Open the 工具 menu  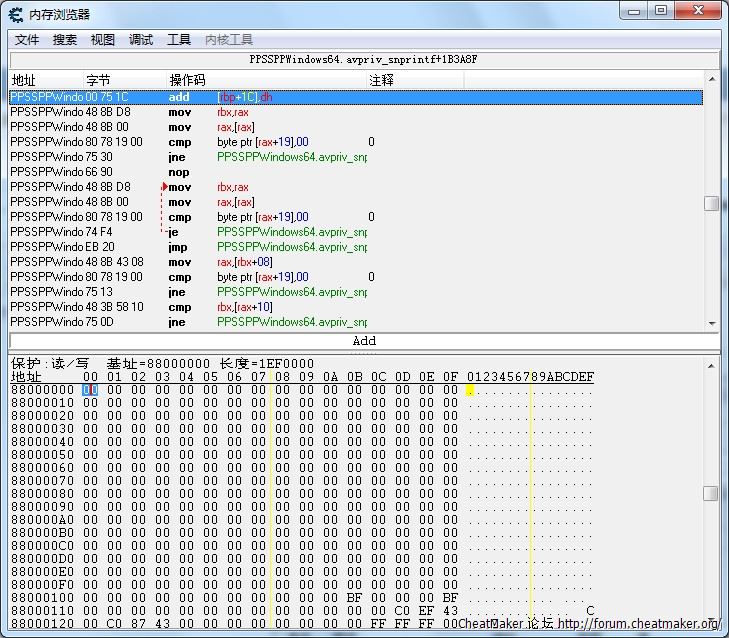[x=179, y=40]
